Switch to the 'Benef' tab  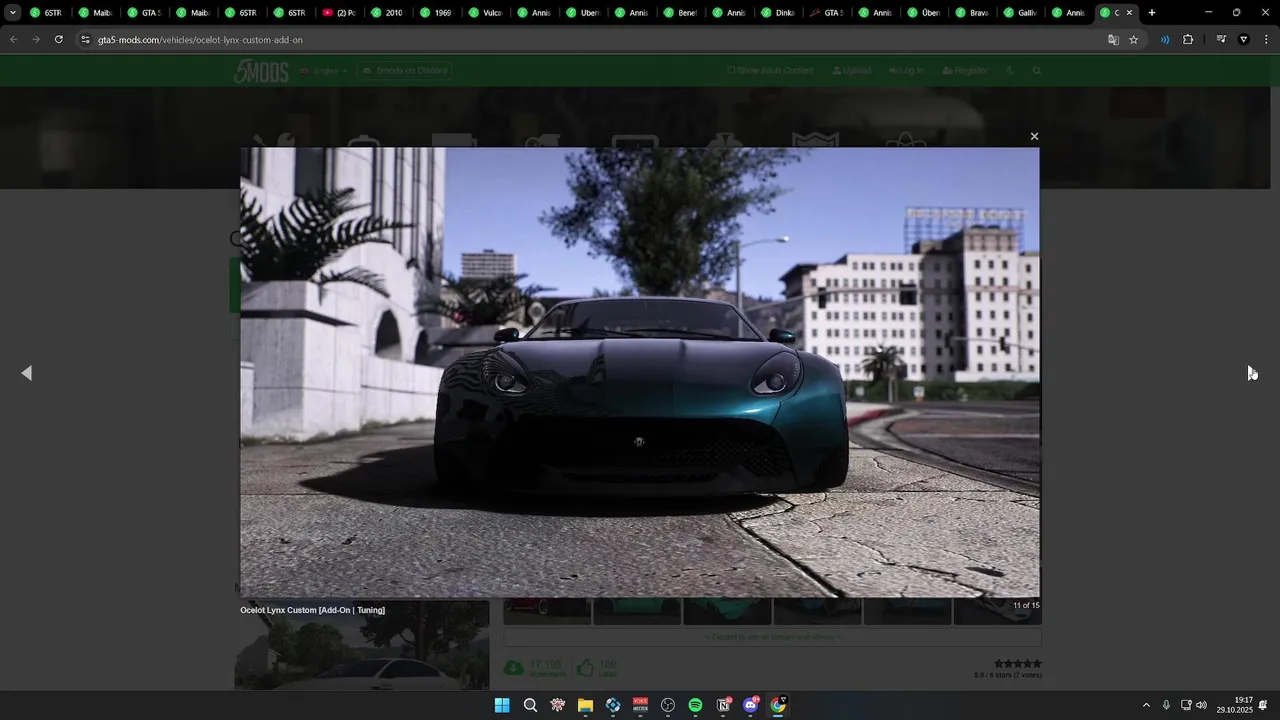682,13
